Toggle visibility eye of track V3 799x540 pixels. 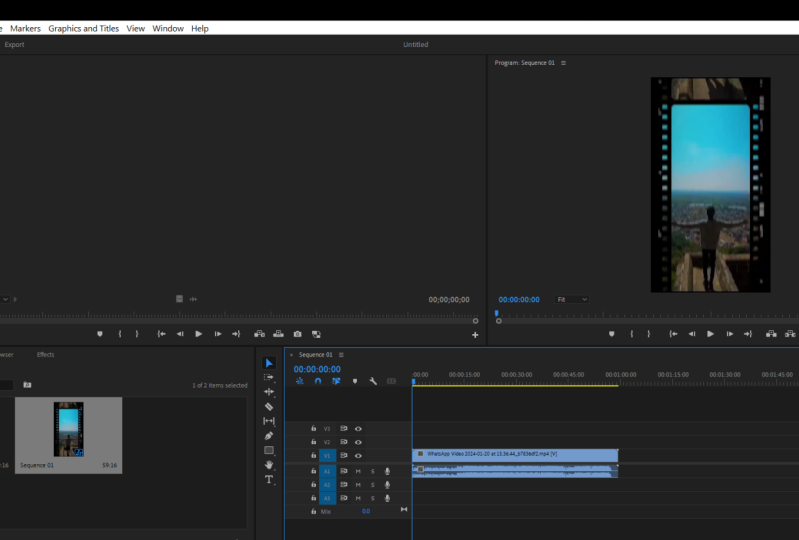pyautogui.click(x=358, y=429)
